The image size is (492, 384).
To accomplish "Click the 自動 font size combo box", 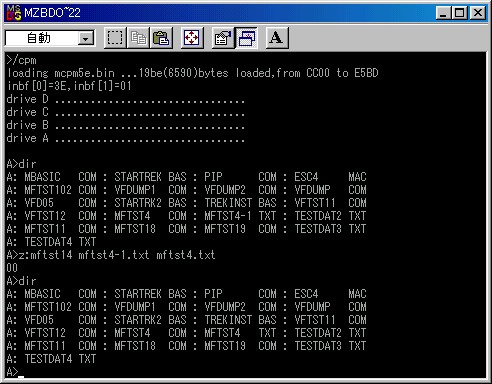I will (x=49, y=38).
